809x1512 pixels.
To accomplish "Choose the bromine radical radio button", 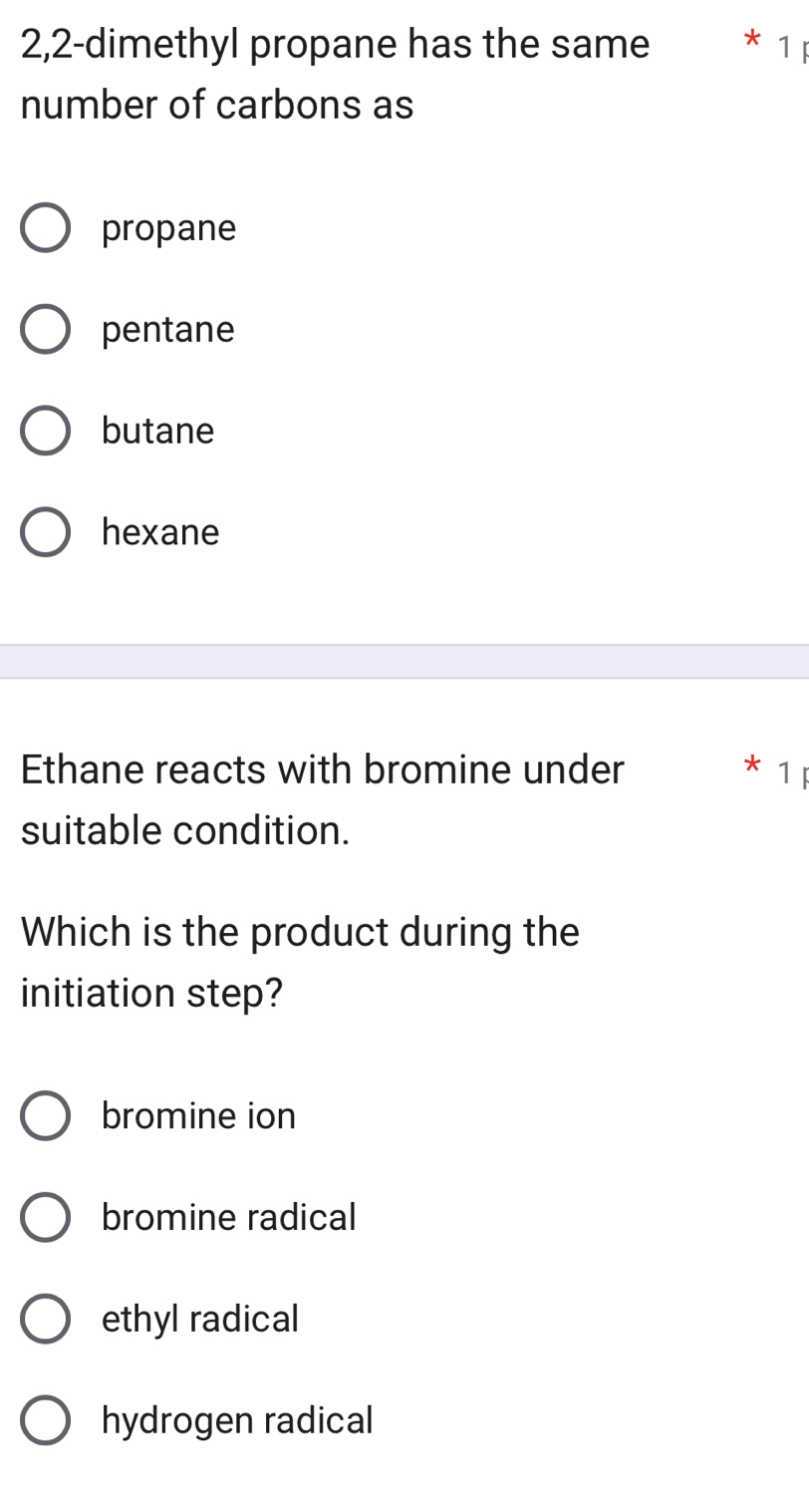I will (x=46, y=1217).
